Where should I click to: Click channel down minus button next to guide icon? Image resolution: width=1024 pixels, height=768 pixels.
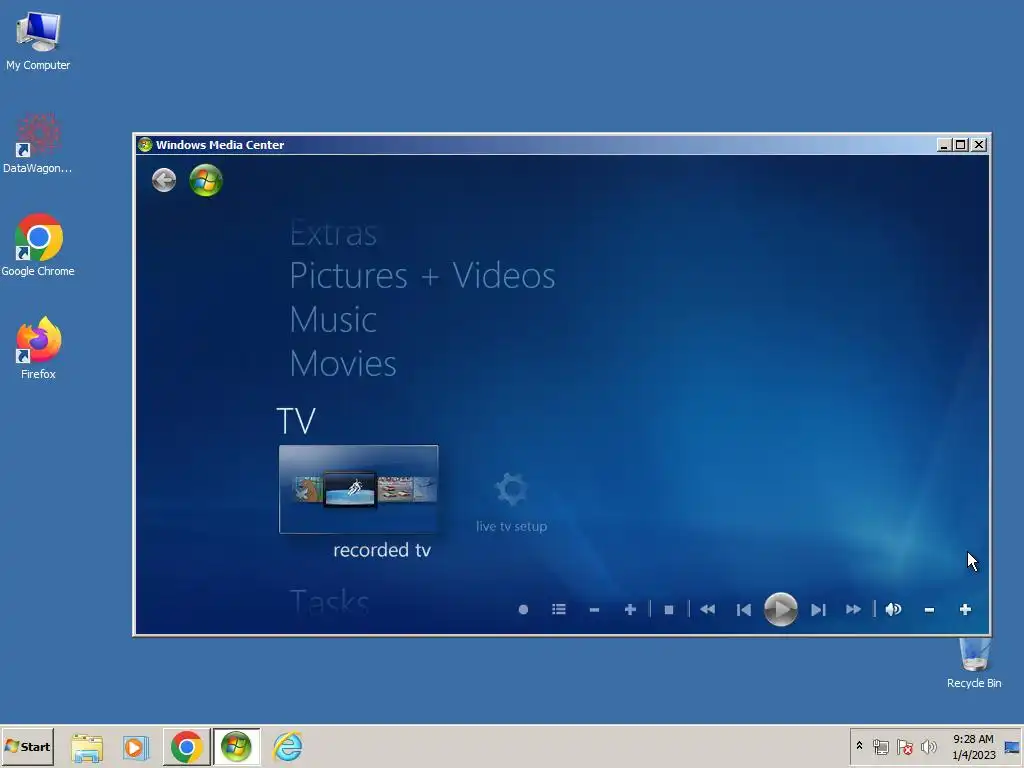[x=594, y=609]
